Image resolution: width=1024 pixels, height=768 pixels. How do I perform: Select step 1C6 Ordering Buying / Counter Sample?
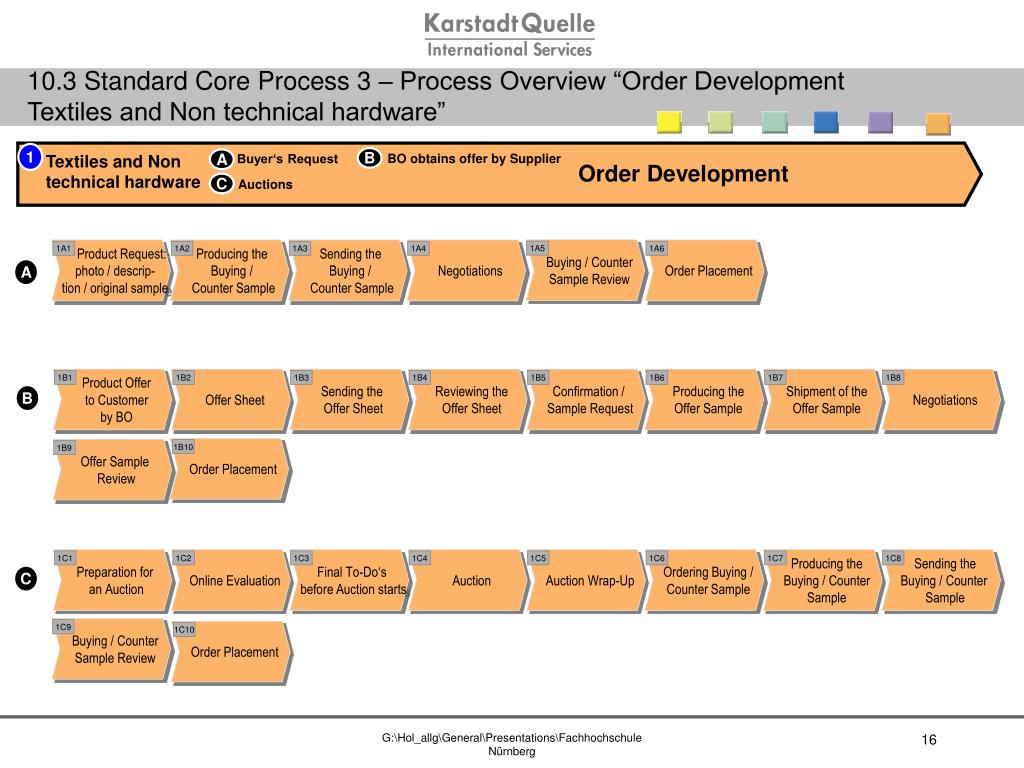(x=706, y=581)
